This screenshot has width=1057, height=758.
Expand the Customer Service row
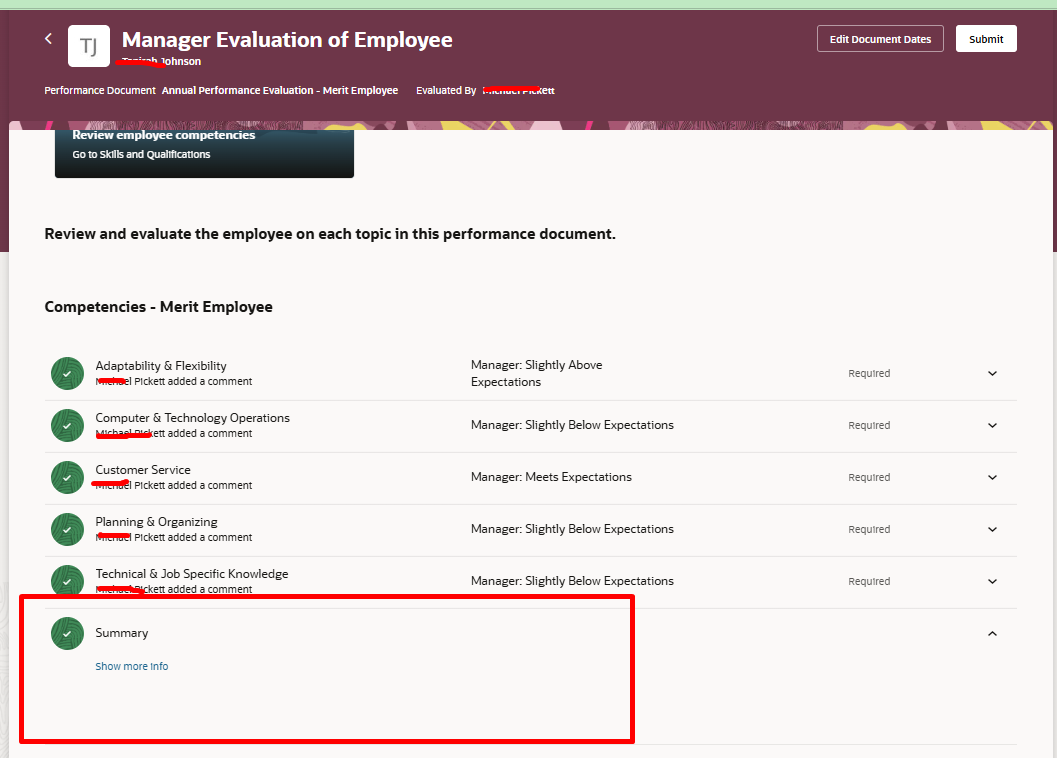click(992, 477)
